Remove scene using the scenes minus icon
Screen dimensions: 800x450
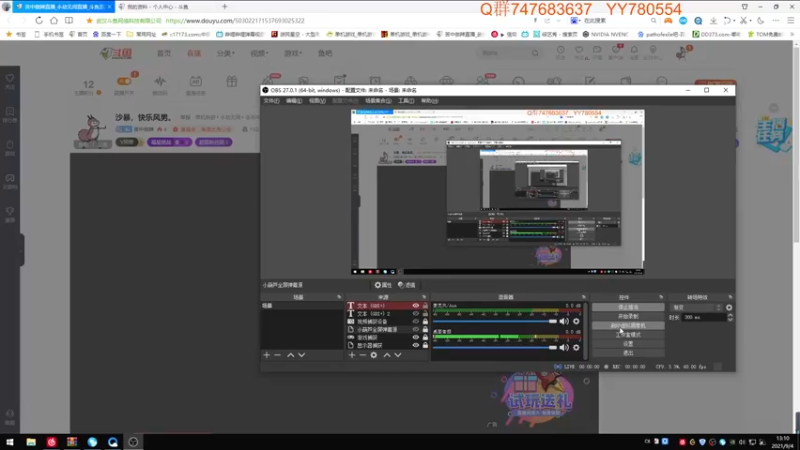click(x=278, y=355)
